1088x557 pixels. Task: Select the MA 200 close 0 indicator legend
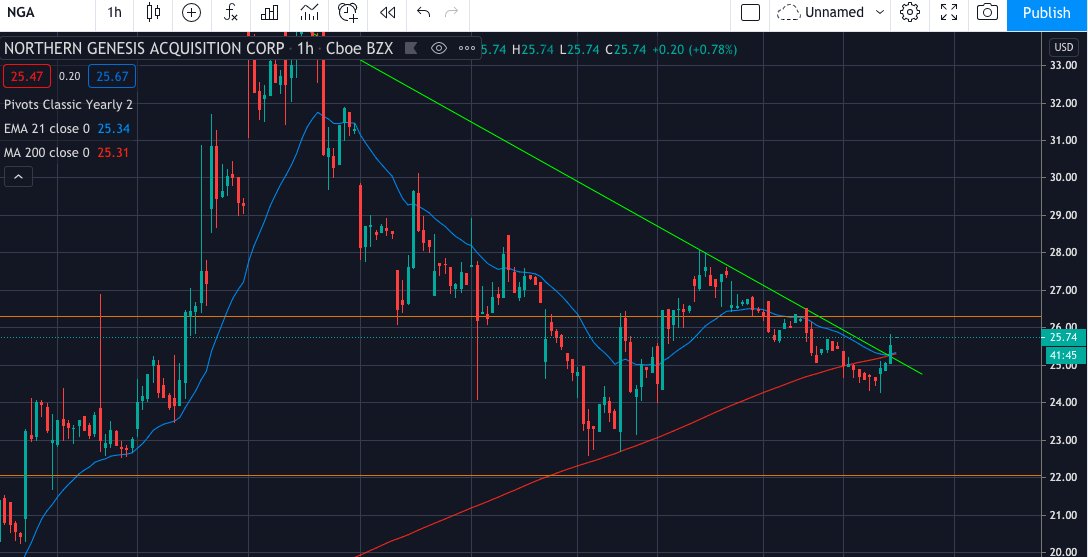[46, 153]
